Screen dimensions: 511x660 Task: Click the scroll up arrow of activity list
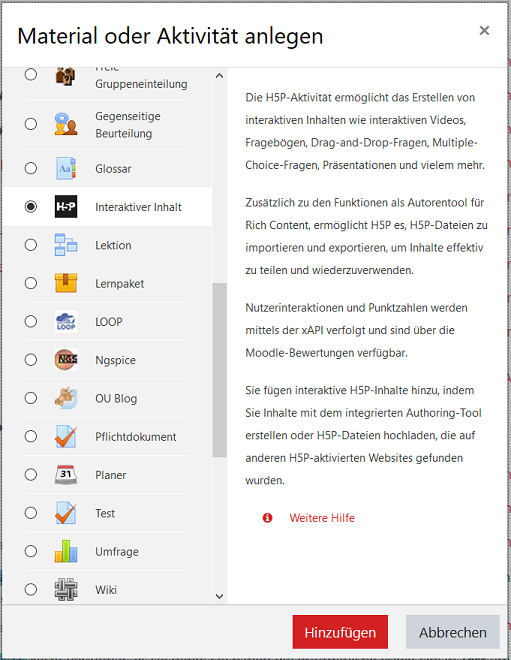tap(219, 76)
